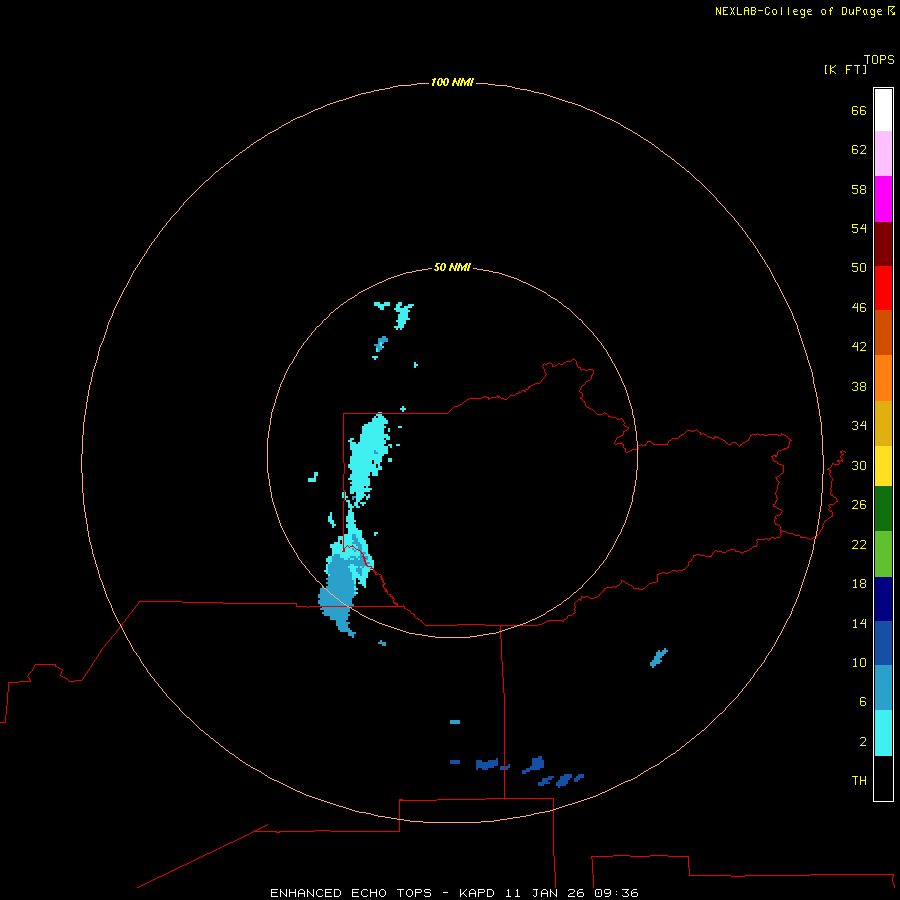The width and height of the screenshot is (900, 900).
Task: Click the legend value 10
Action: 859,662
